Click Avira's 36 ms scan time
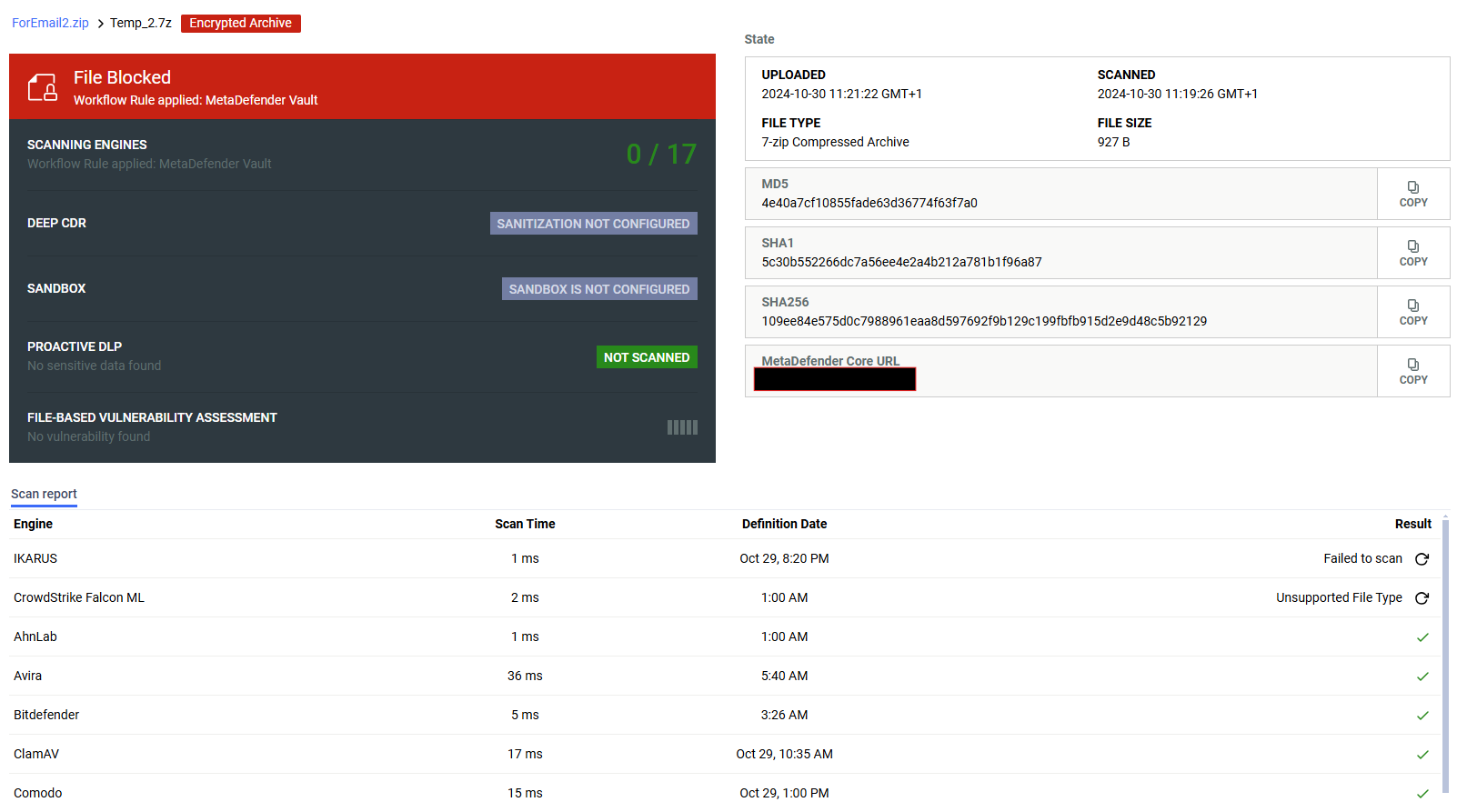The height and width of the screenshot is (812, 1457). pos(525,676)
